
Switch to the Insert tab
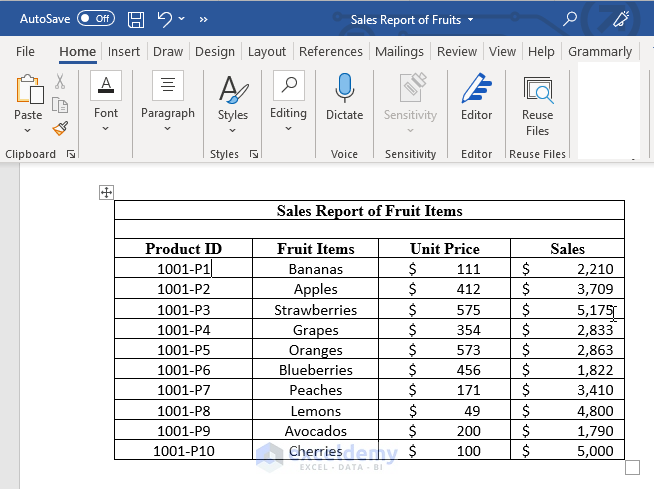pos(124,51)
